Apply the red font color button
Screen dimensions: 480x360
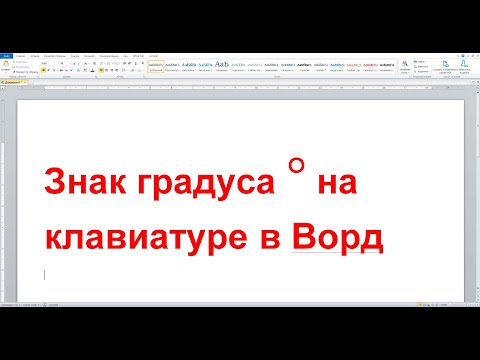92,70
